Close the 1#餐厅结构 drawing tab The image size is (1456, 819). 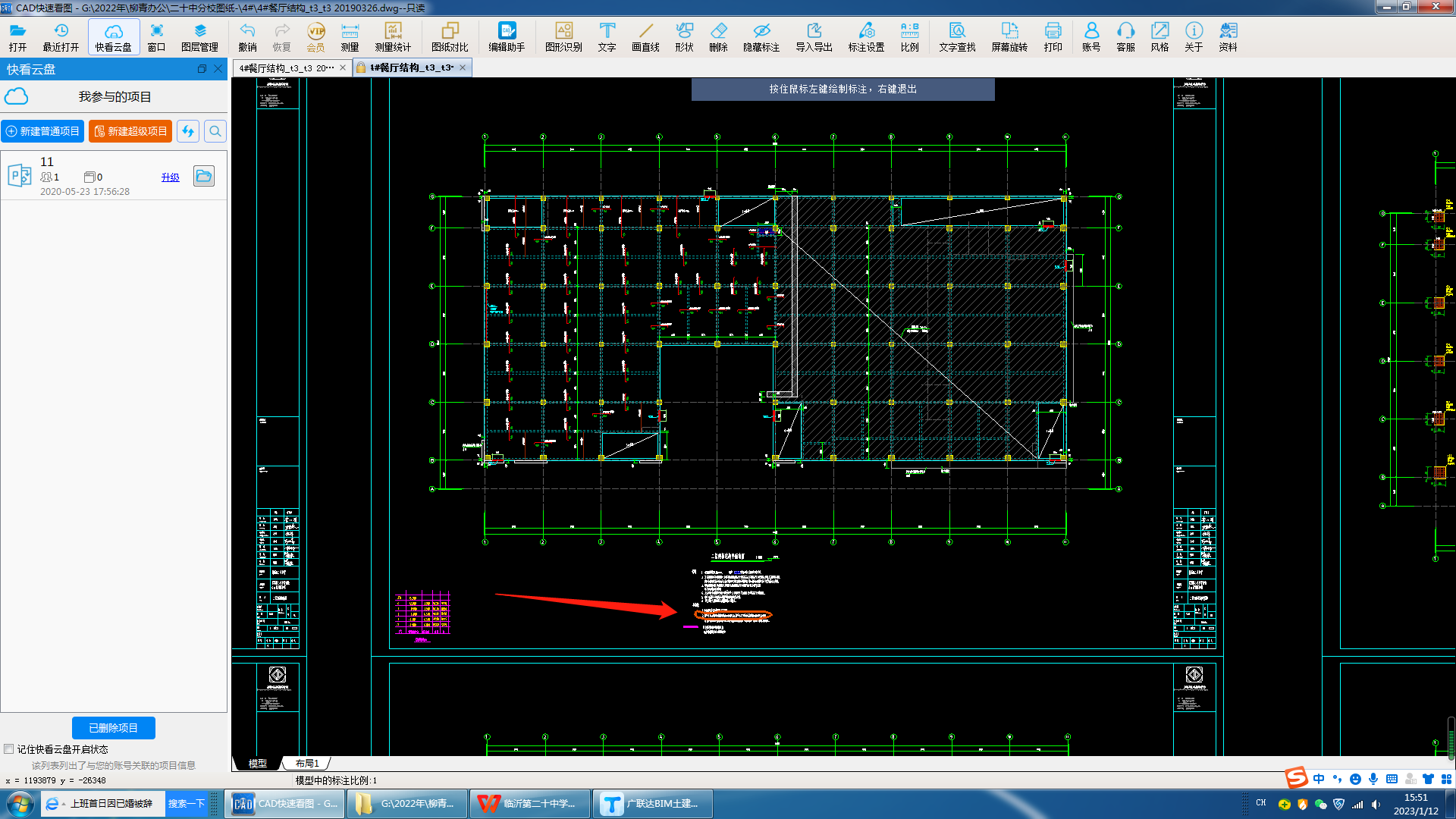[x=463, y=68]
